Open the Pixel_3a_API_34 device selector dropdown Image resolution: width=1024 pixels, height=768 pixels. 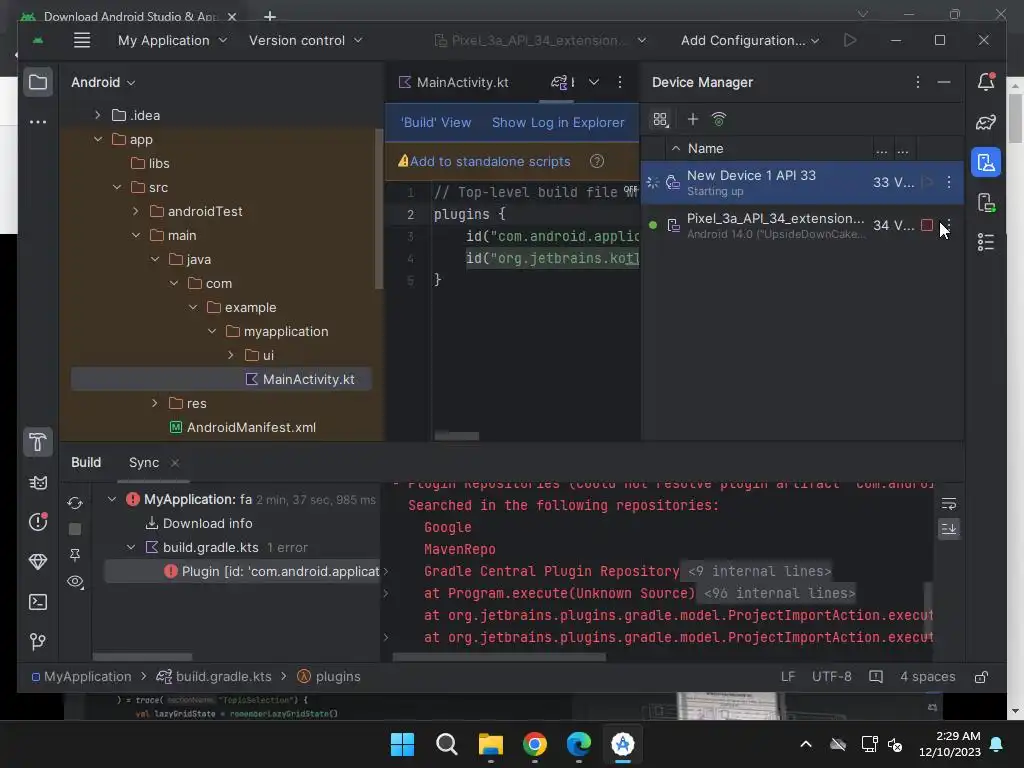pos(540,40)
